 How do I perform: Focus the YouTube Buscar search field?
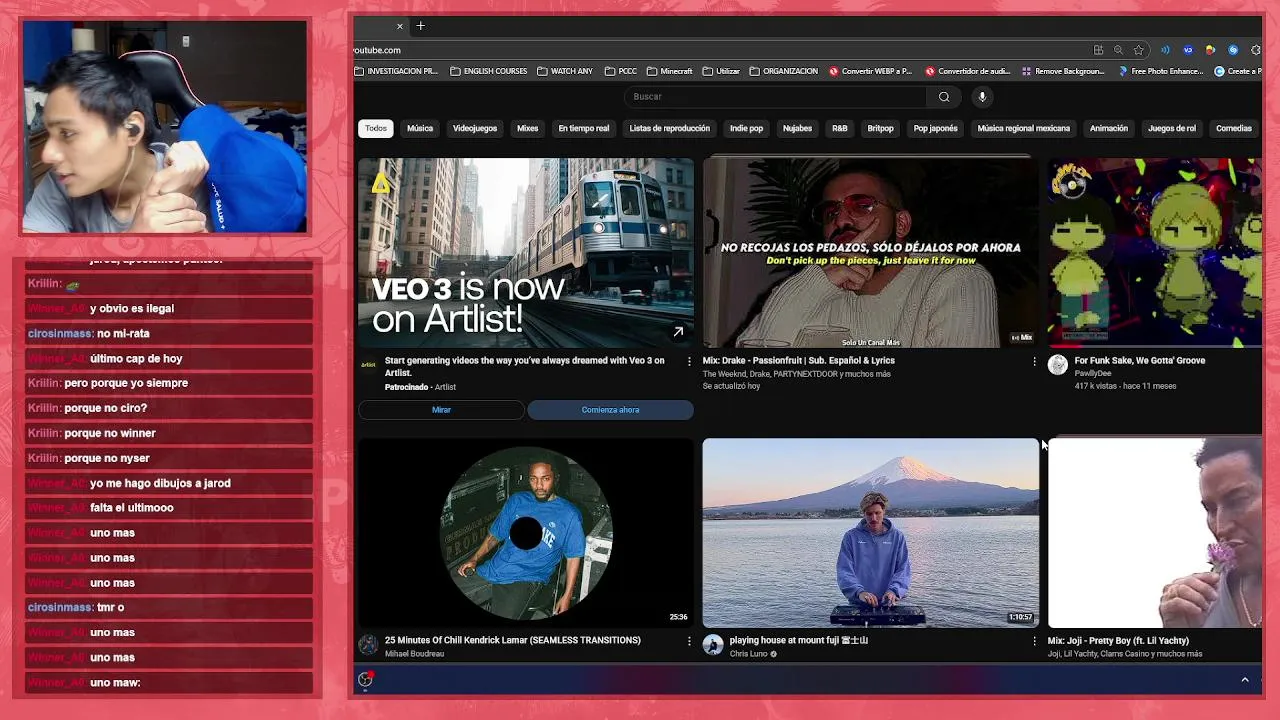(776, 97)
